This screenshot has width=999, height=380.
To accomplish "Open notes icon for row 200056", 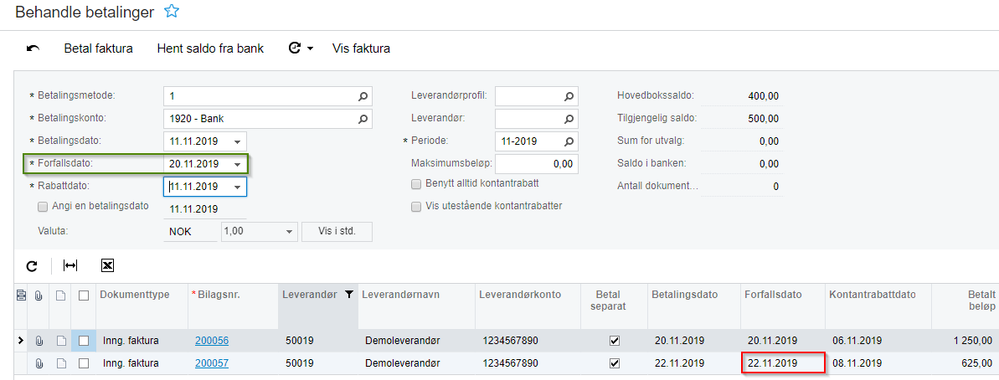I will [x=61, y=341].
